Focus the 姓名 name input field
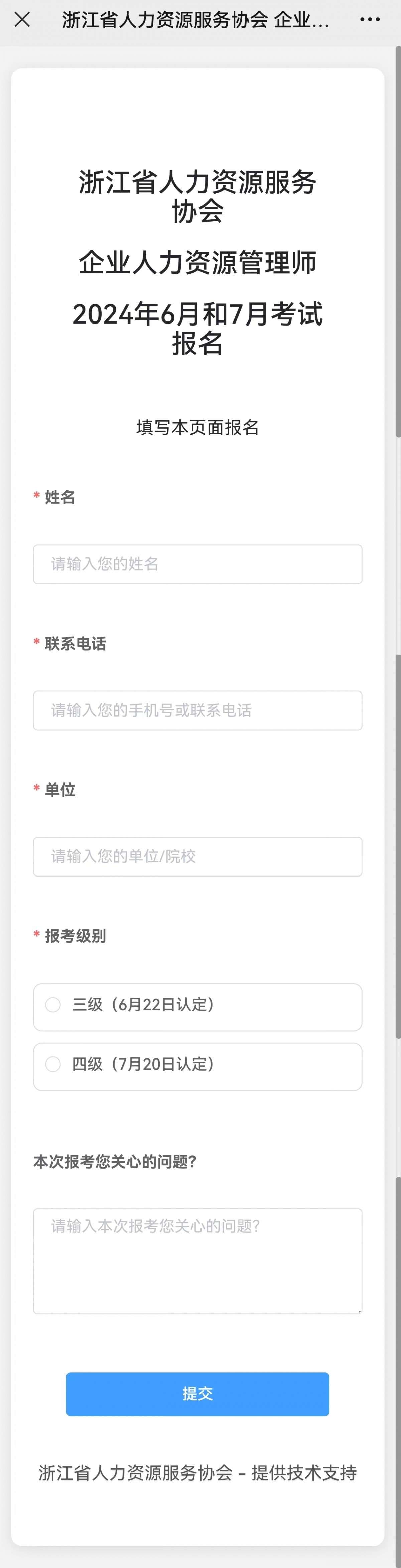The image size is (401, 1568). coord(197,564)
